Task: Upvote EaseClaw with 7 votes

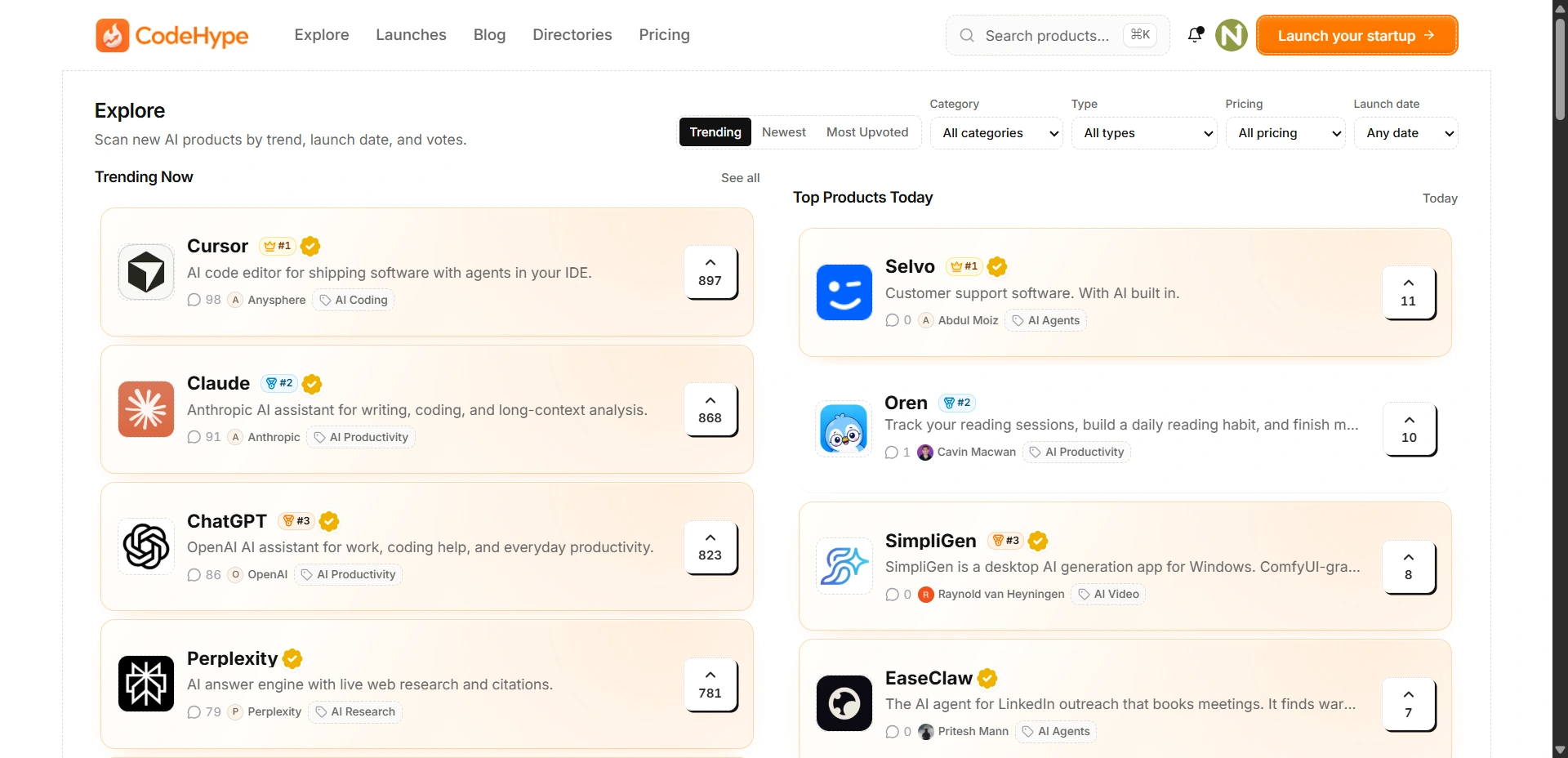Action: coord(1409,704)
